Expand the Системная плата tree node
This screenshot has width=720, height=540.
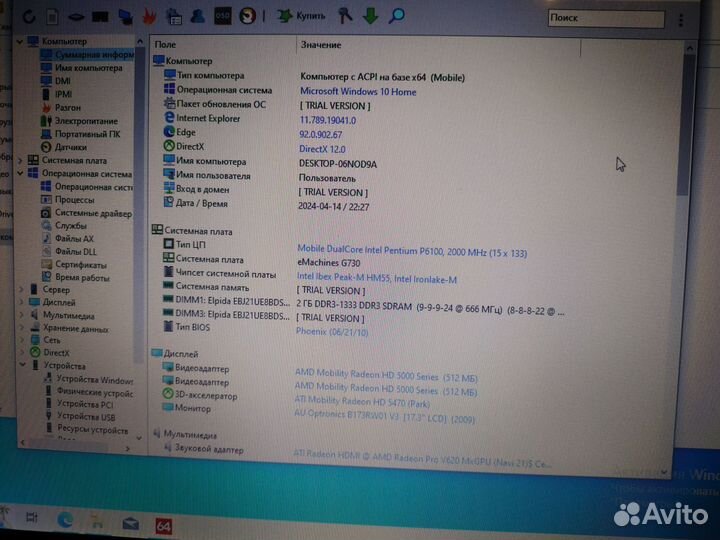click(x=20, y=161)
